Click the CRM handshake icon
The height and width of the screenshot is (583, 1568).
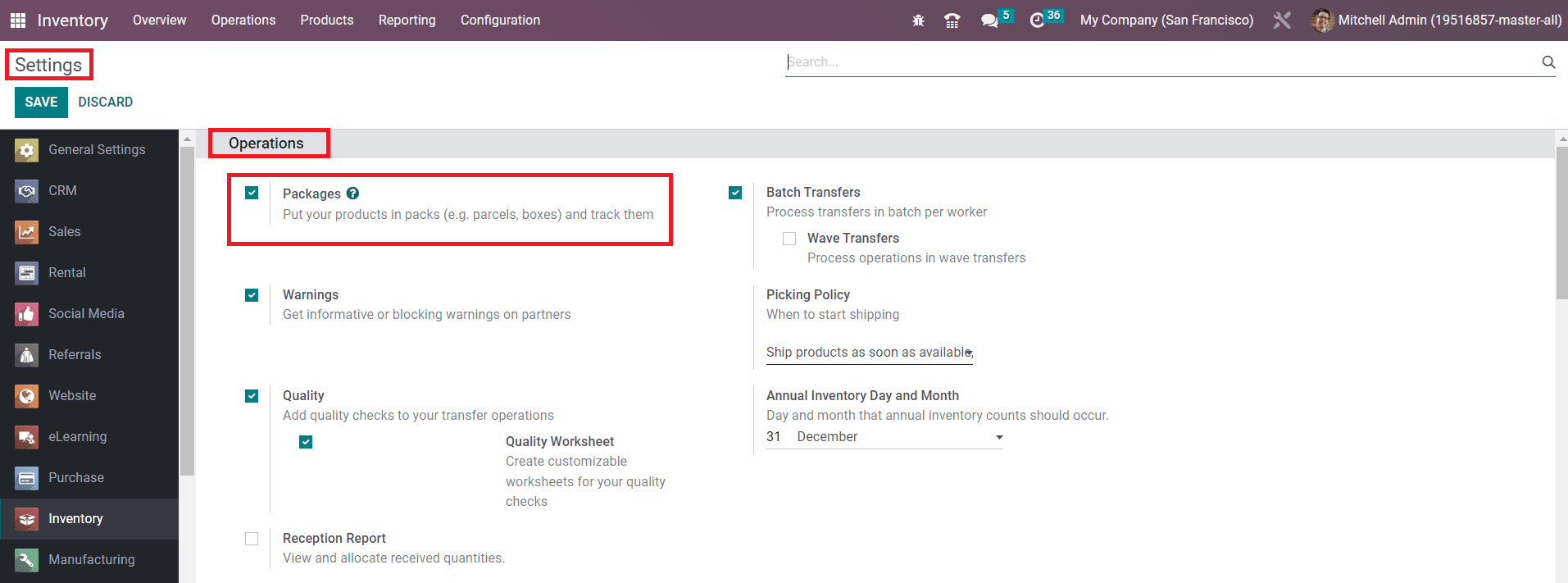pyautogui.click(x=26, y=191)
